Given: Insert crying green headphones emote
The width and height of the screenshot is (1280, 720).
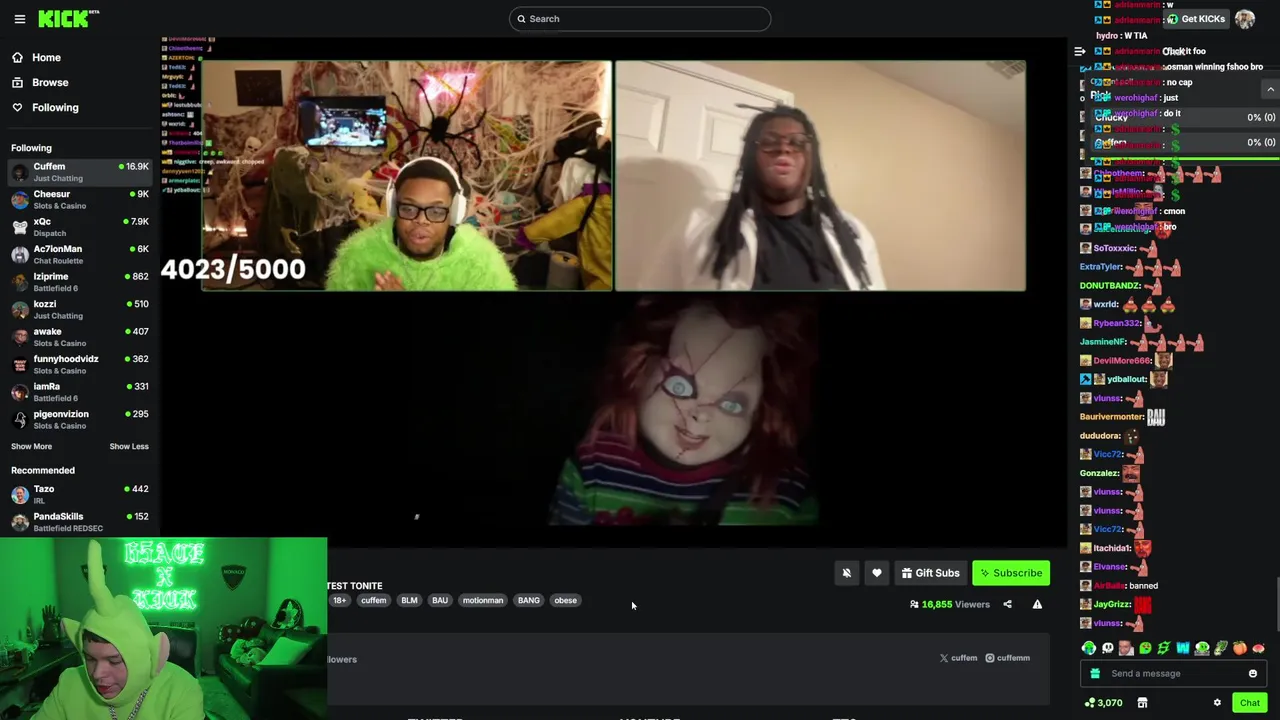Looking at the screenshot, I should coord(1089,648).
